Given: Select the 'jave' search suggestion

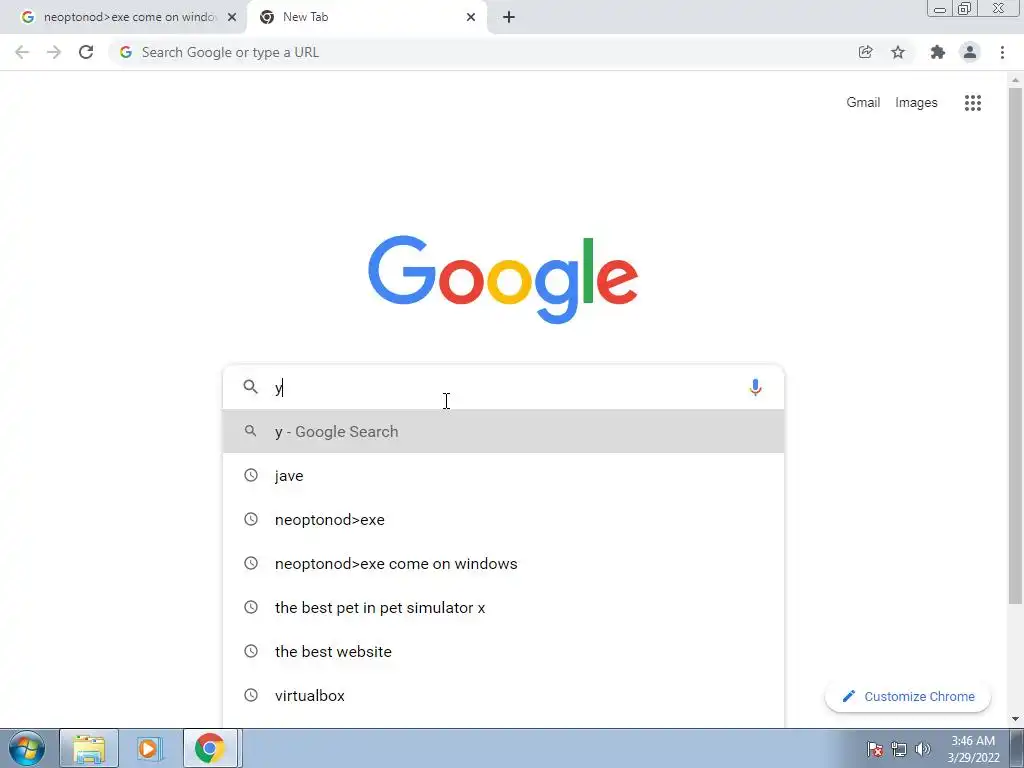Looking at the screenshot, I should click(504, 475).
